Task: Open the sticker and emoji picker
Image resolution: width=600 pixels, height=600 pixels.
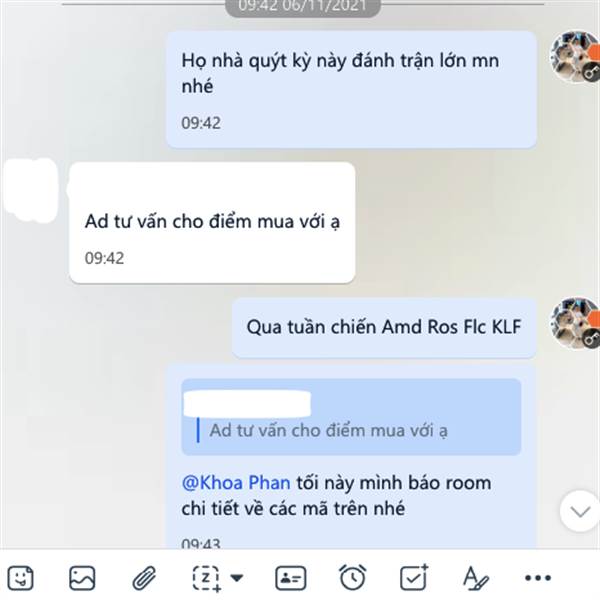Action: pos(20,578)
